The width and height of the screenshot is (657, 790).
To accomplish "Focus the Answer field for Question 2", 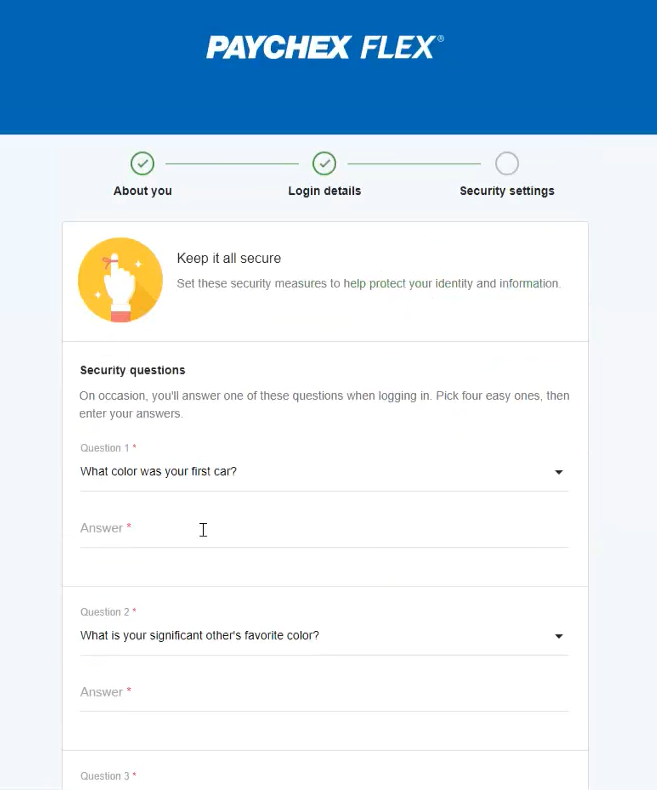I will pyautogui.click(x=324, y=693).
